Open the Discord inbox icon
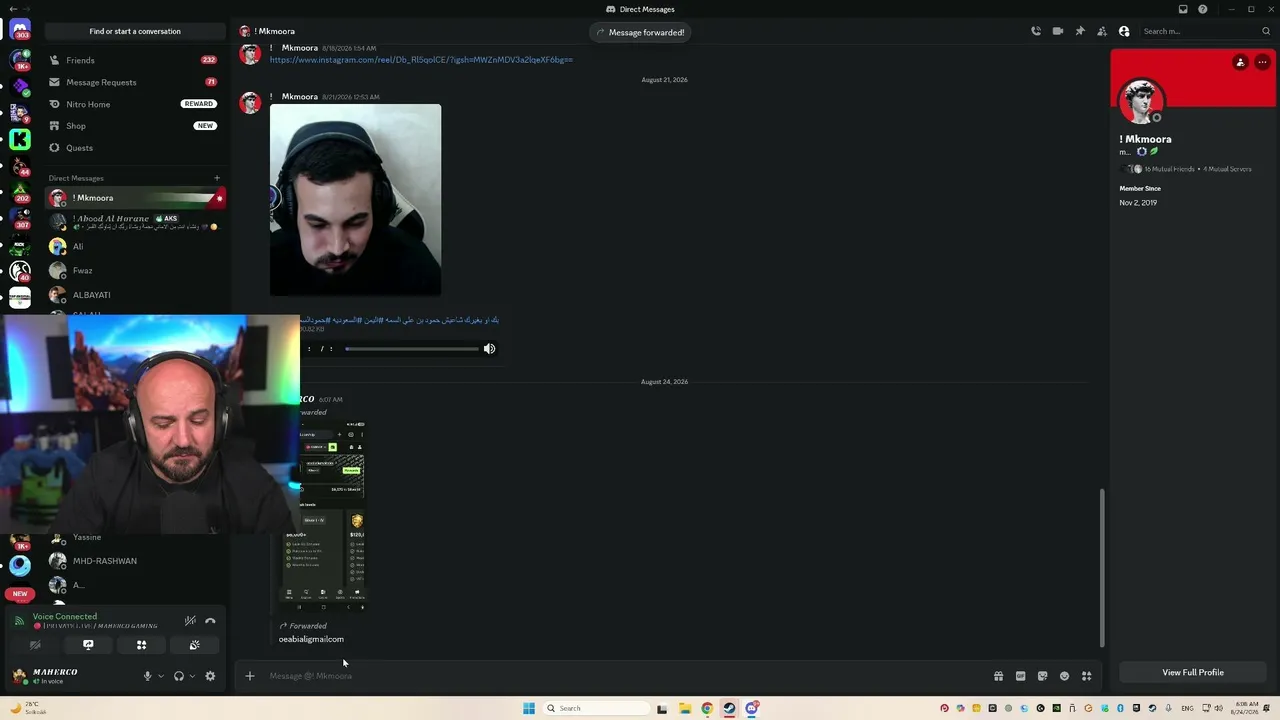 pos(1183,9)
